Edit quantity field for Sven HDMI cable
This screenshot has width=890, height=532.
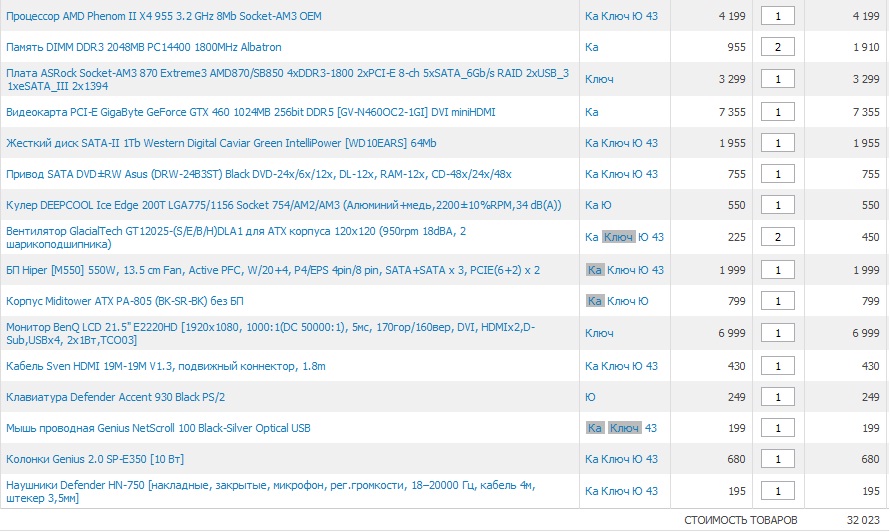[x=778, y=366]
